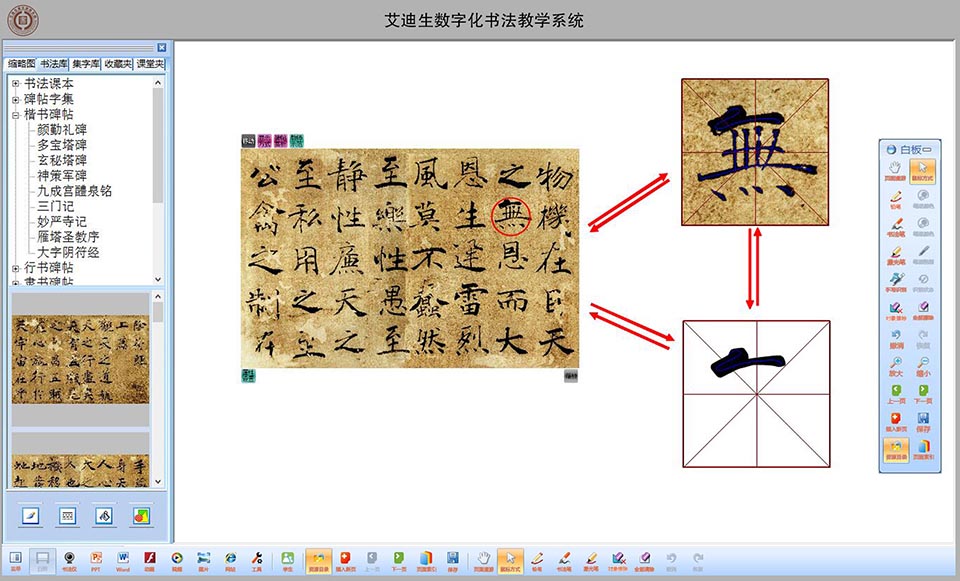Click 全部清除 in the 白板 panel
Screen dimensions: 960x581
[x=923, y=310]
